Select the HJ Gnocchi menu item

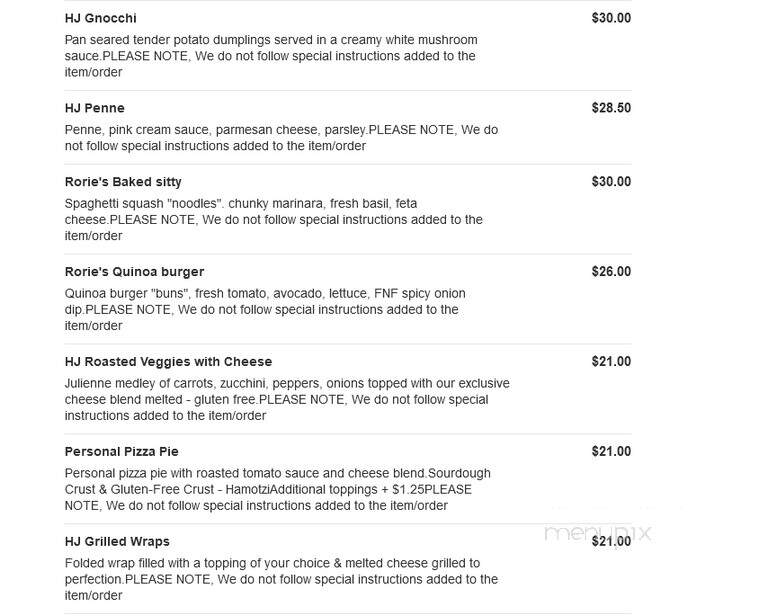click(x=101, y=18)
